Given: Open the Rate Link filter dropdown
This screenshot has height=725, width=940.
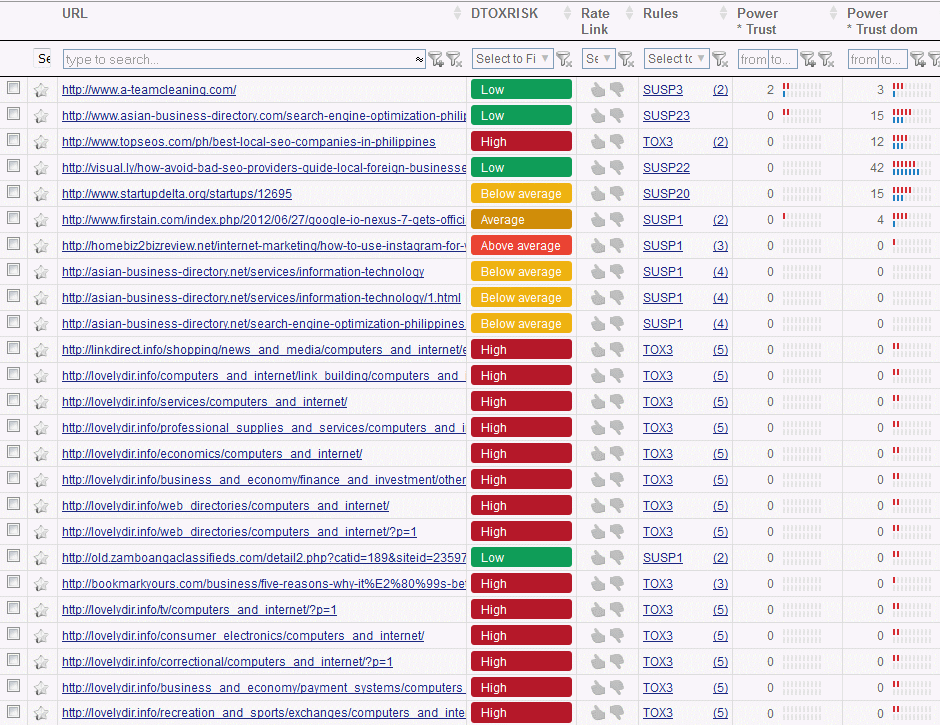Looking at the screenshot, I should point(598,59).
